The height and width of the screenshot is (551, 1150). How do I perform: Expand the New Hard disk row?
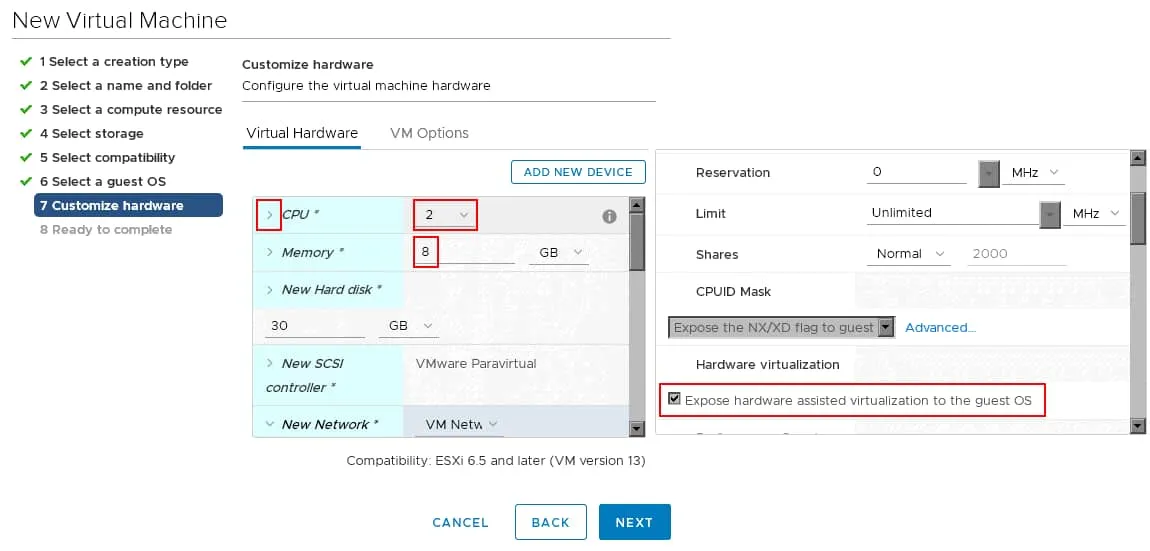click(x=270, y=289)
